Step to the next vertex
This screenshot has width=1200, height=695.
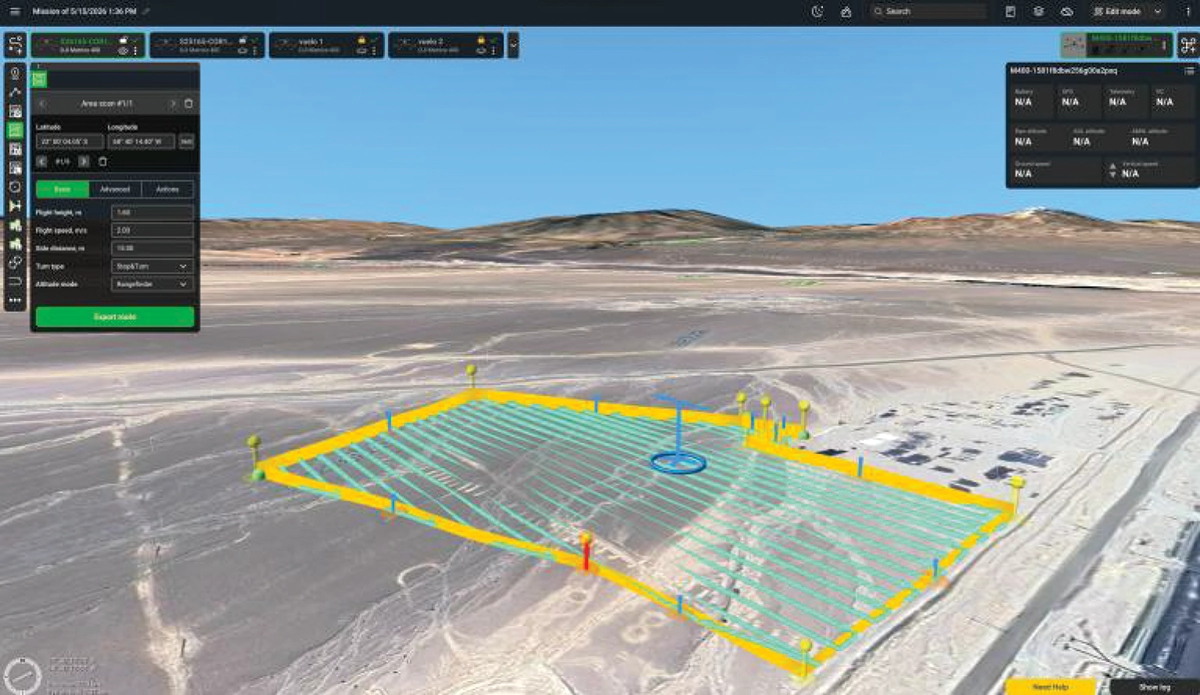point(84,161)
